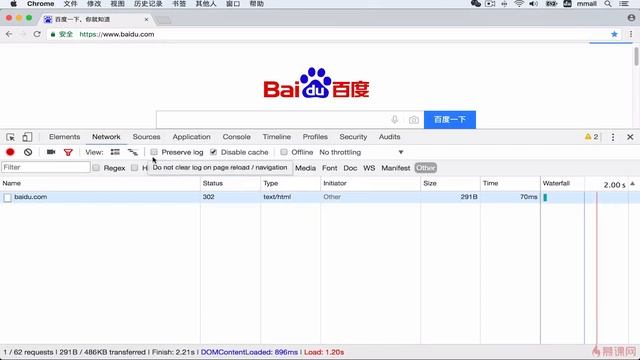Filter requests by WS
Viewport: 640px width, 360px height.
click(369, 168)
